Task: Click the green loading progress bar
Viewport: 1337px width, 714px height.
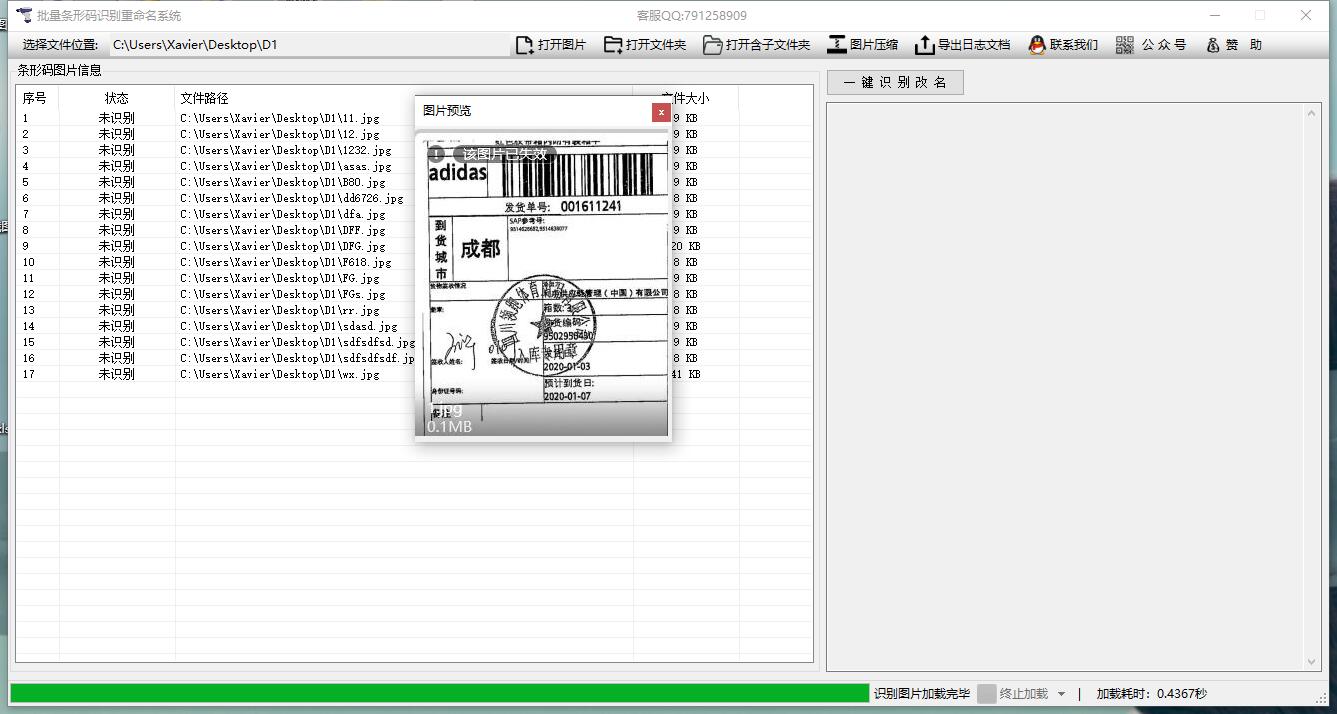Action: point(440,693)
